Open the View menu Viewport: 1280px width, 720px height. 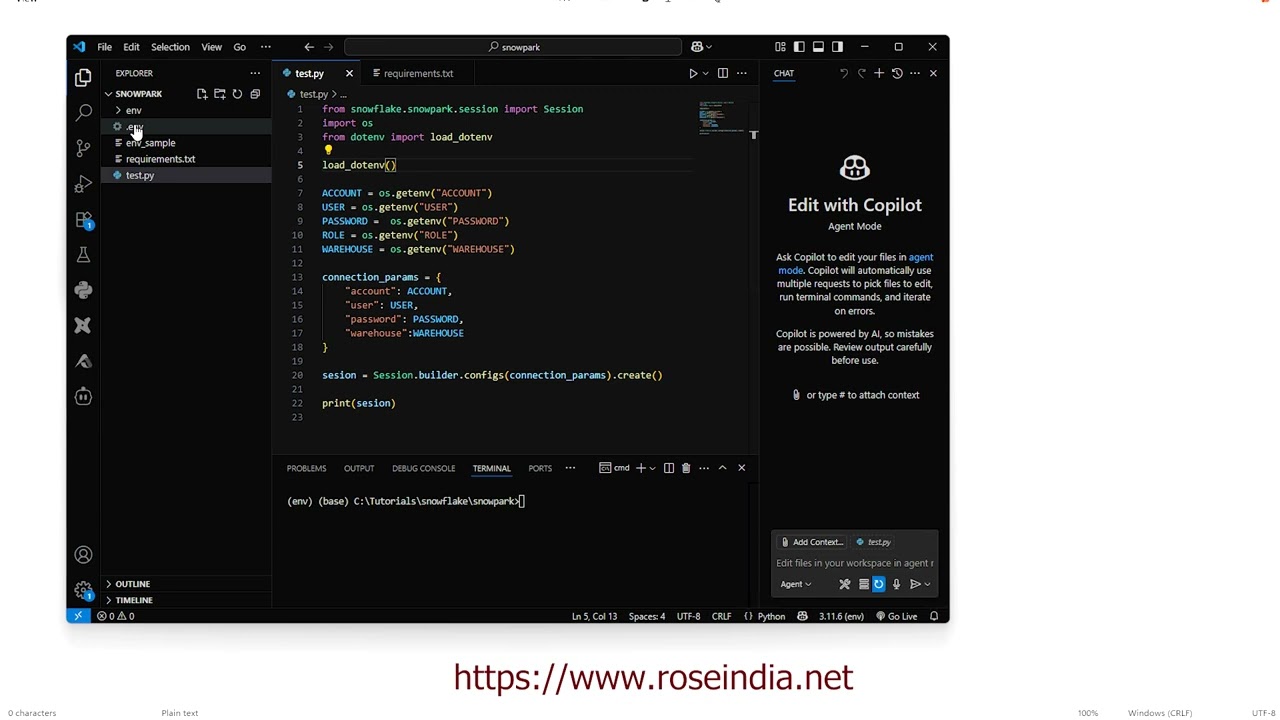[211, 47]
